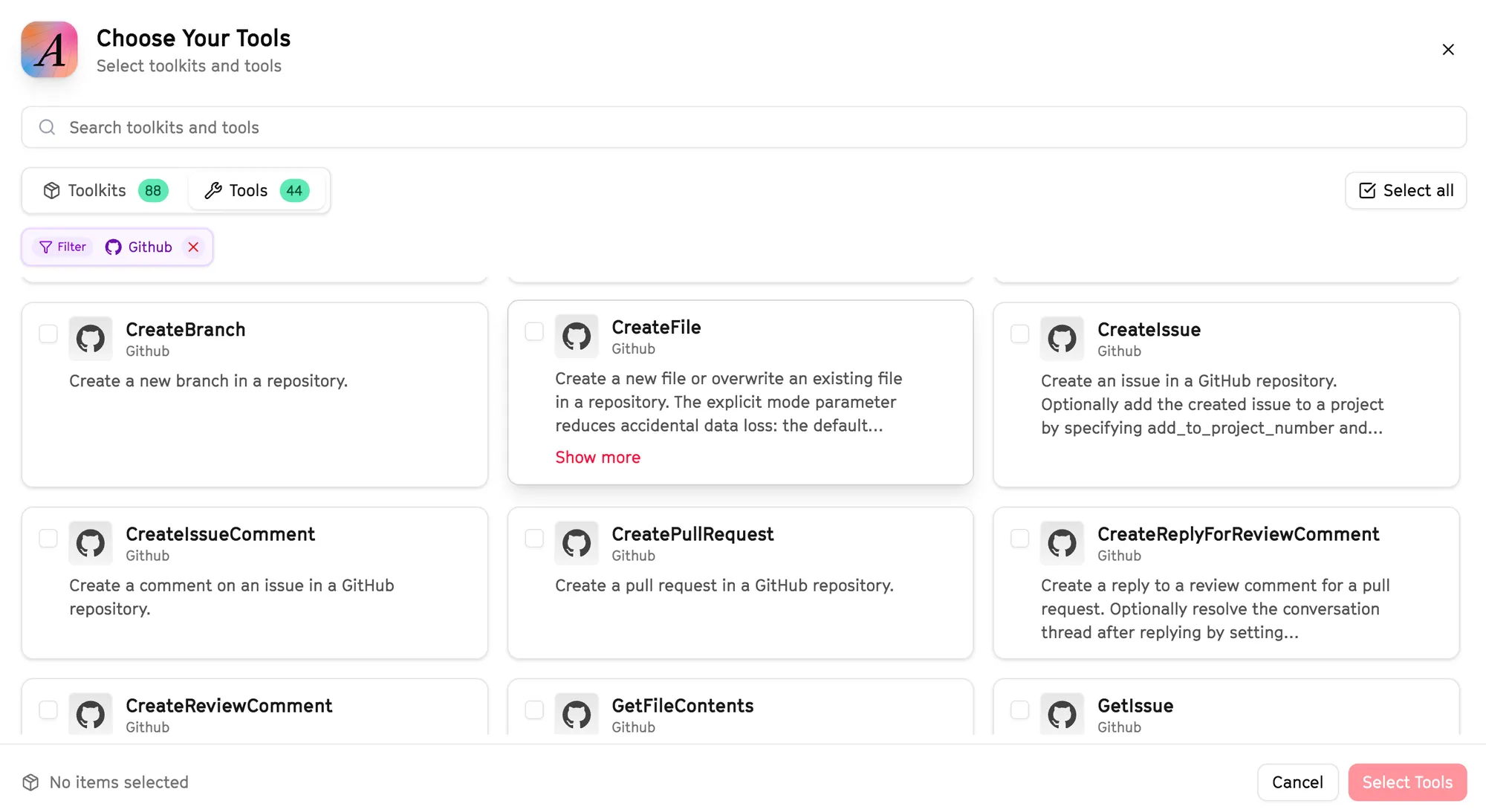The height and width of the screenshot is (812, 1486).
Task: Open the Filter options
Action: click(63, 247)
